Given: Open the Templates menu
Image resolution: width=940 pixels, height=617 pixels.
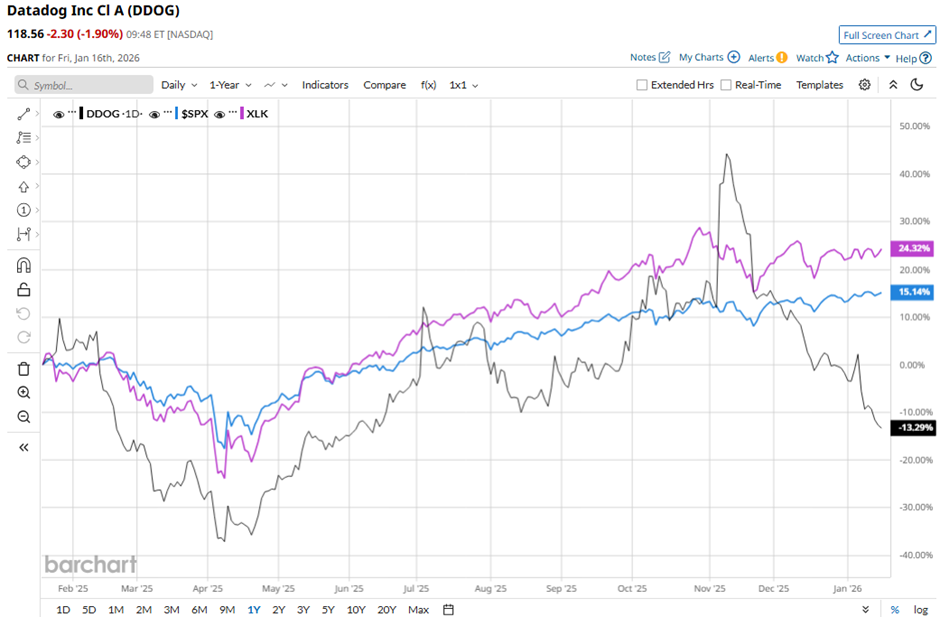Looking at the screenshot, I should pyautogui.click(x=820, y=85).
